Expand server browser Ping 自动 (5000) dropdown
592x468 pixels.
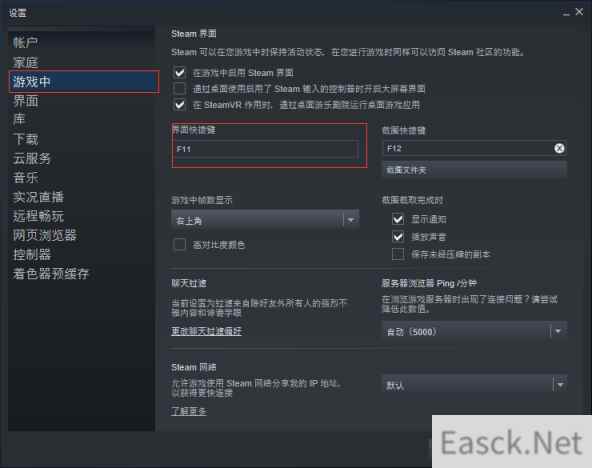pyautogui.click(x=475, y=331)
